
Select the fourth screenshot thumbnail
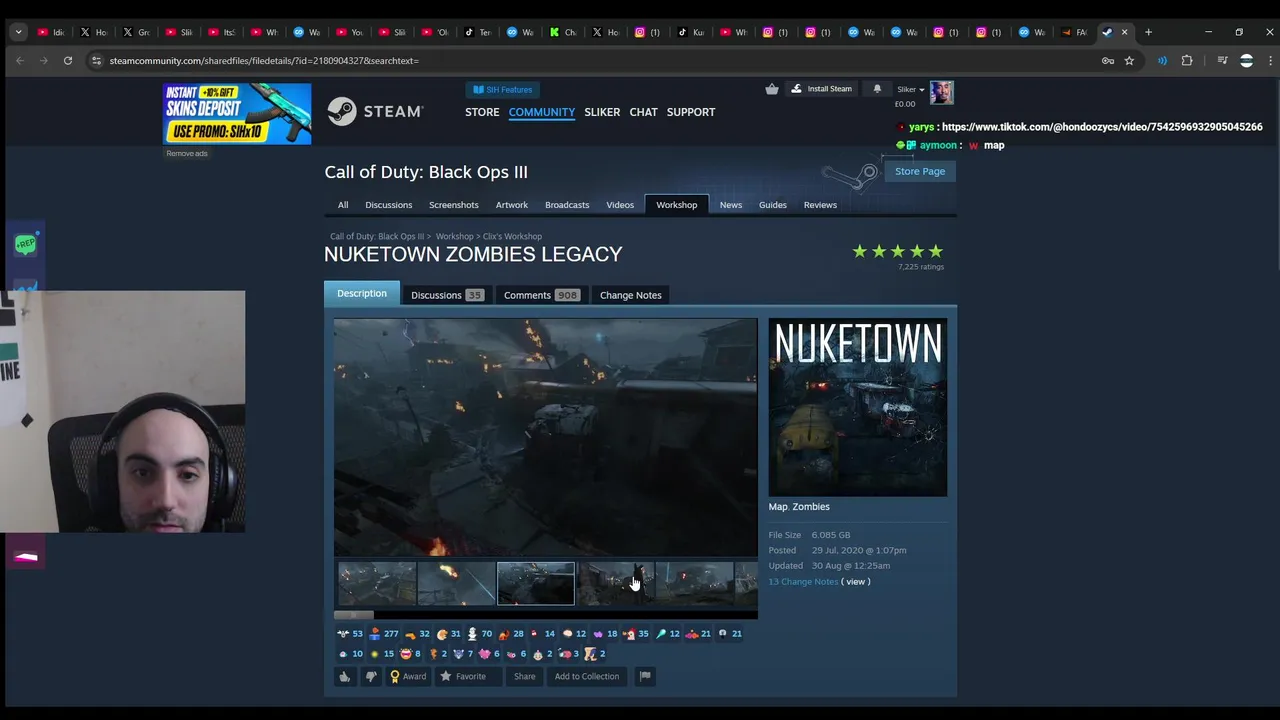[x=615, y=584]
